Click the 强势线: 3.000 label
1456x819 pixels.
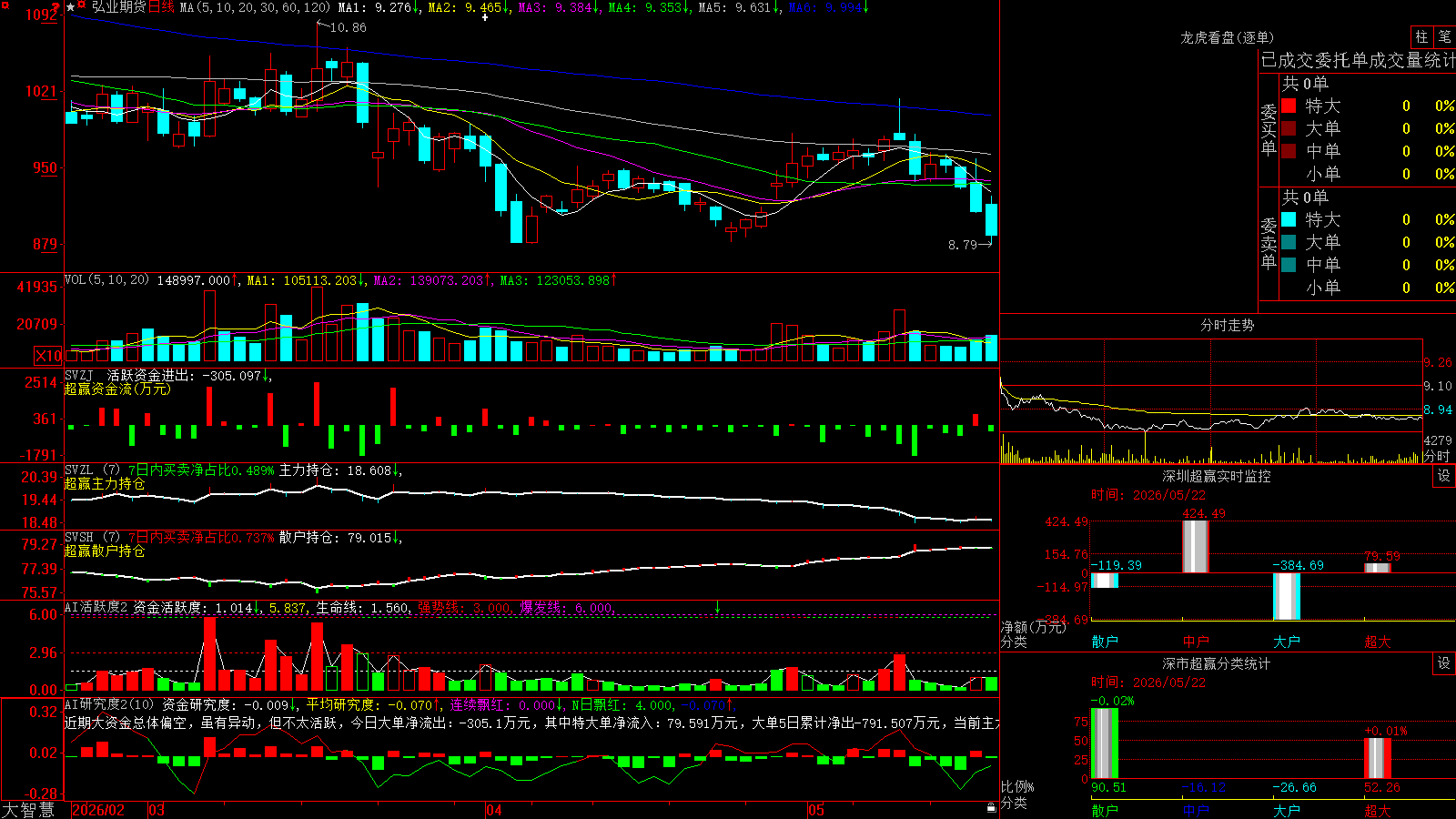pyautogui.click(x=464, y=607)
